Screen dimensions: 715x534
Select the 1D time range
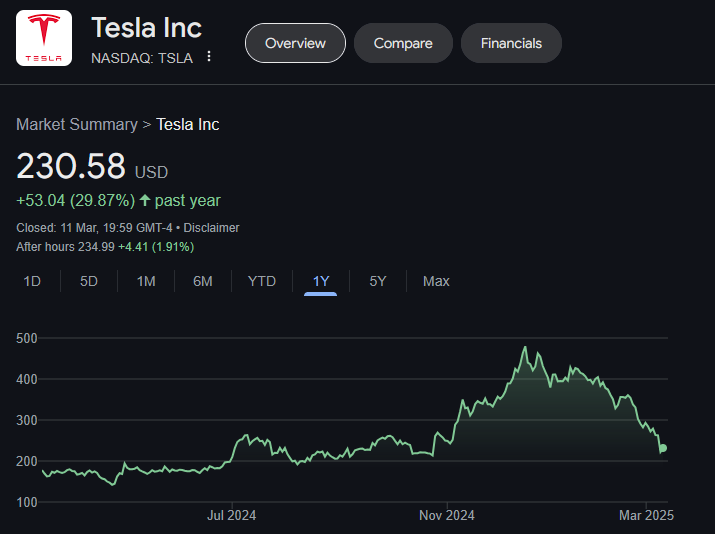(32, 281)
